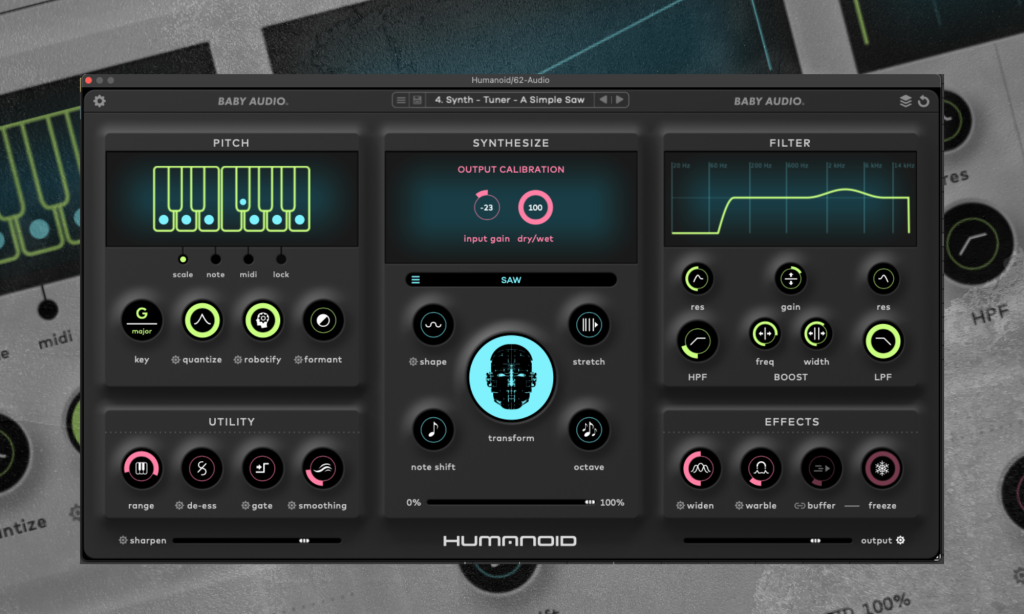Click the de-ess knob icon
Image resolution: width=1024 pixels, height=614 pixels.
(202, 467)
